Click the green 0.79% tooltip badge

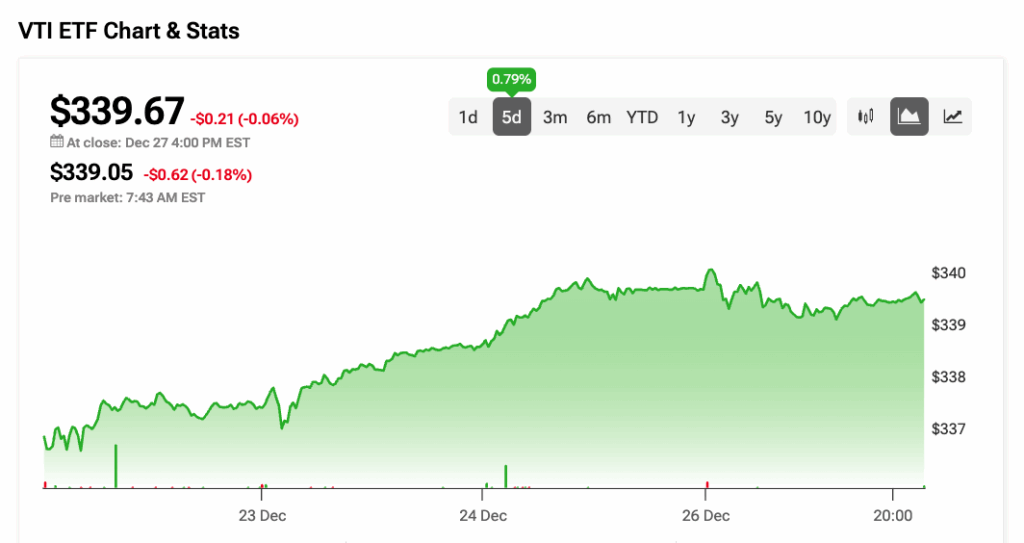(511, 78)
